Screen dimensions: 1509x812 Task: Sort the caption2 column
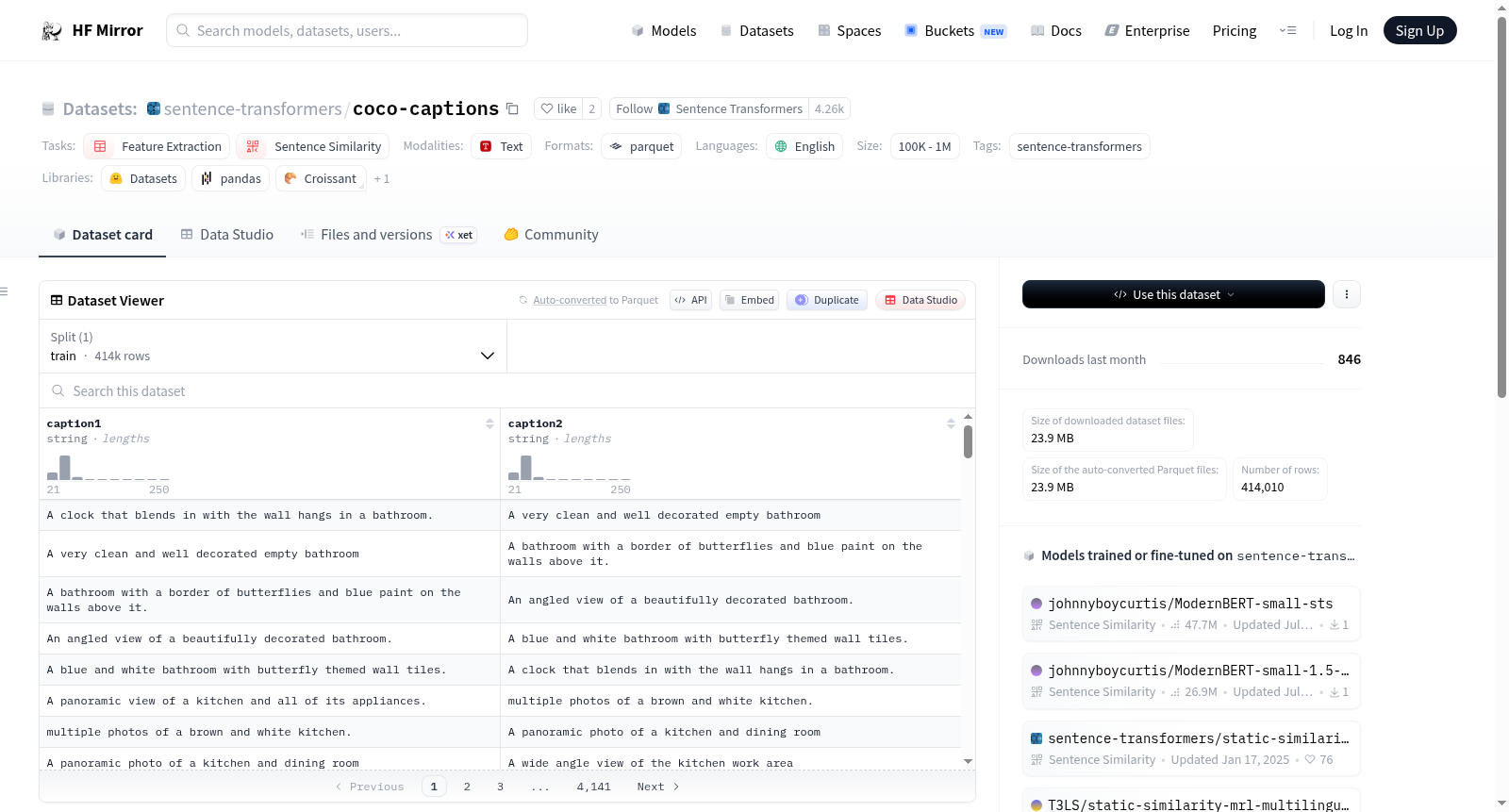click(x=951, y=423)
